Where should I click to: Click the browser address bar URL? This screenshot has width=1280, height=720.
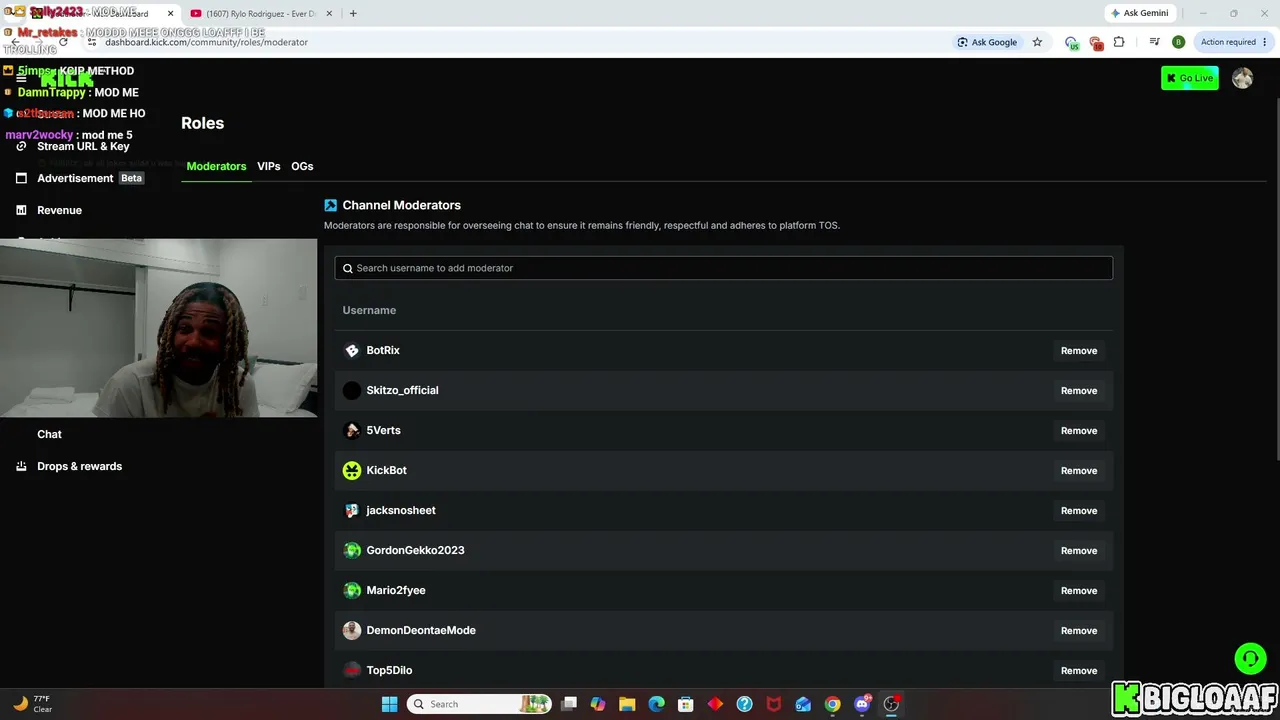click(x=206, y=42)
